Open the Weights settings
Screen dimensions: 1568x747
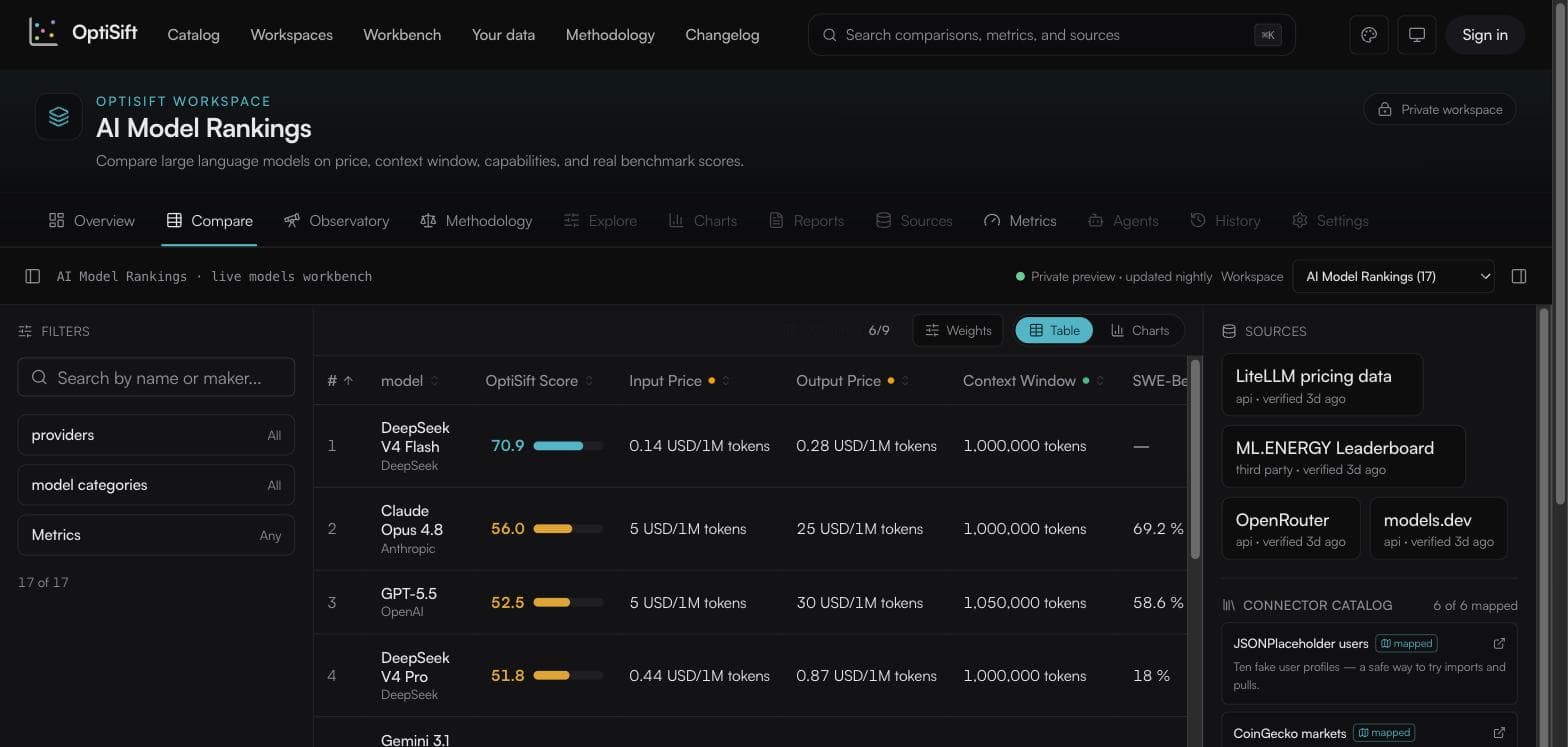[958, 330]
